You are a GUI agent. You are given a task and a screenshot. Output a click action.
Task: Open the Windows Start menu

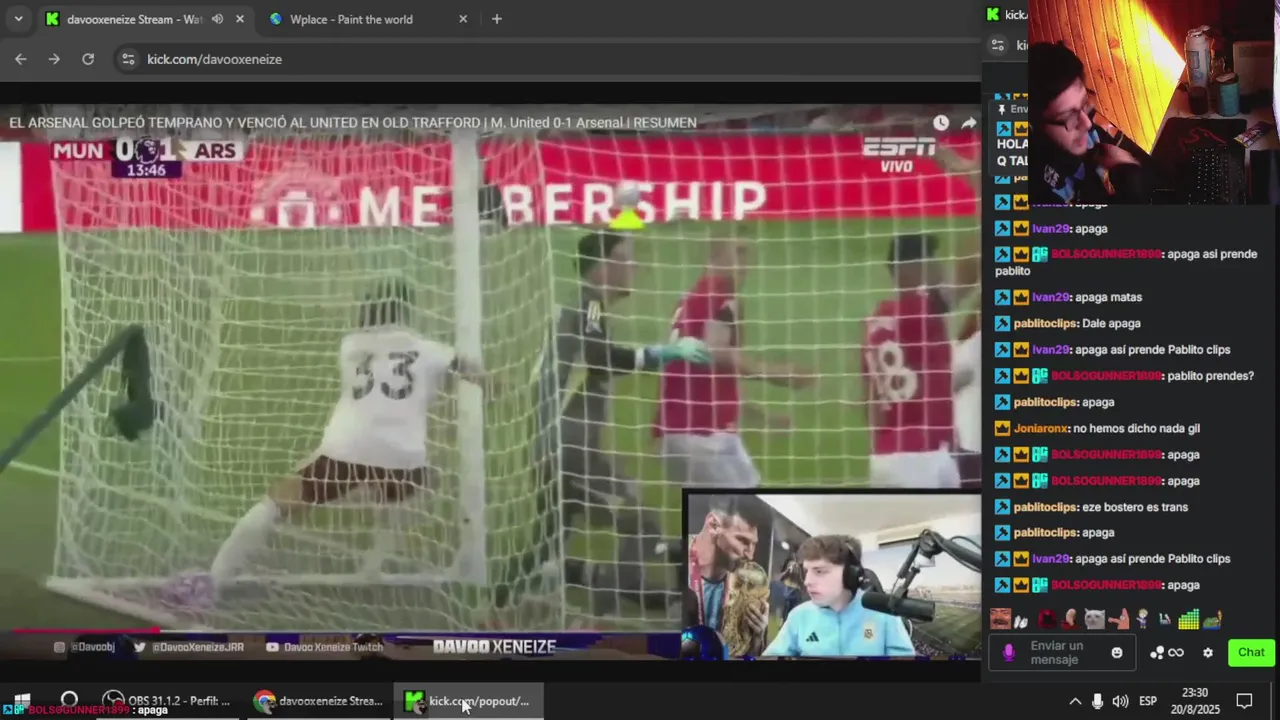click(22, 701)
